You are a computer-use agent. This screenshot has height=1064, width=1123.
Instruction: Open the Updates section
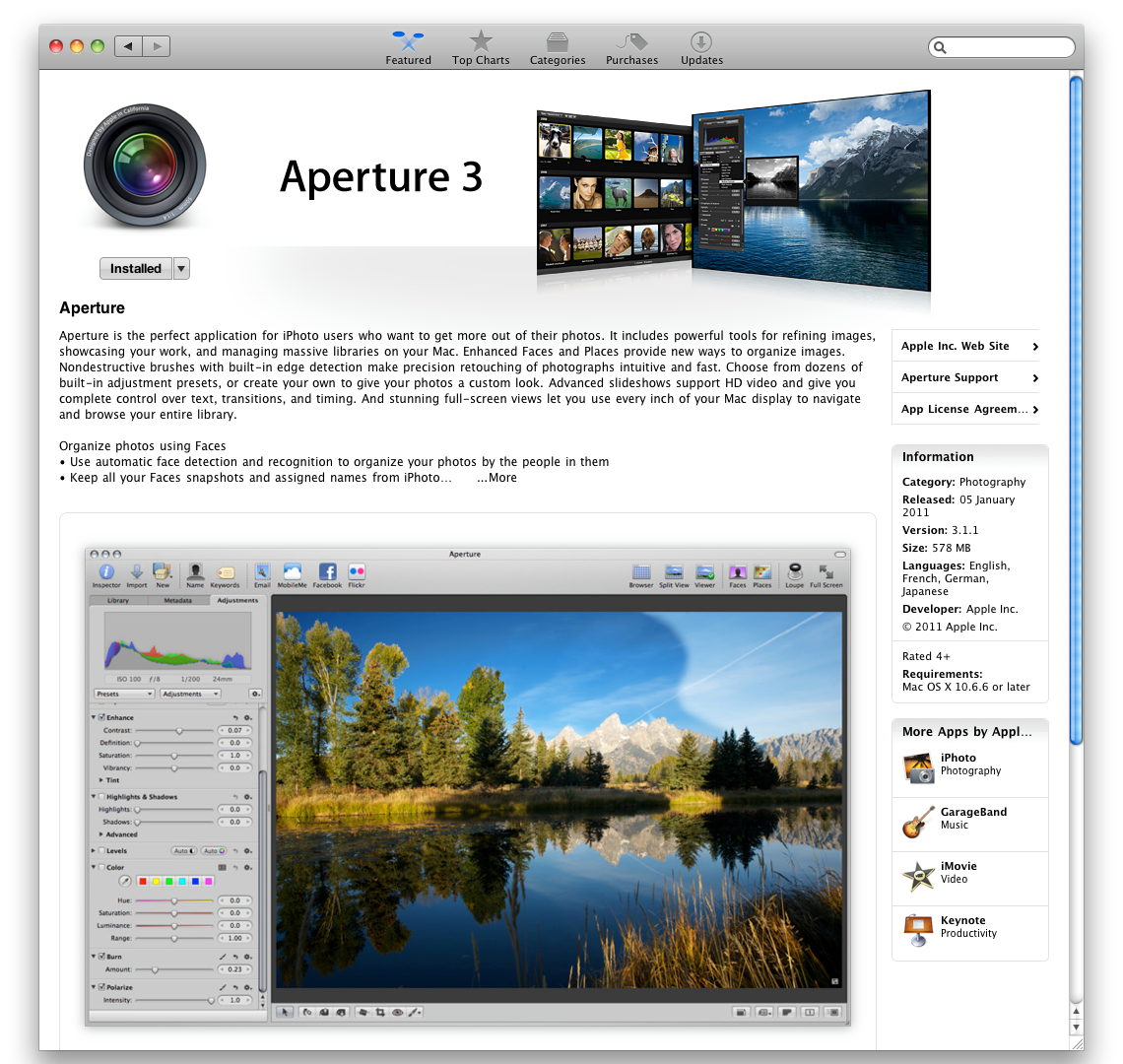pyautogui.click(x=701, y=48)
